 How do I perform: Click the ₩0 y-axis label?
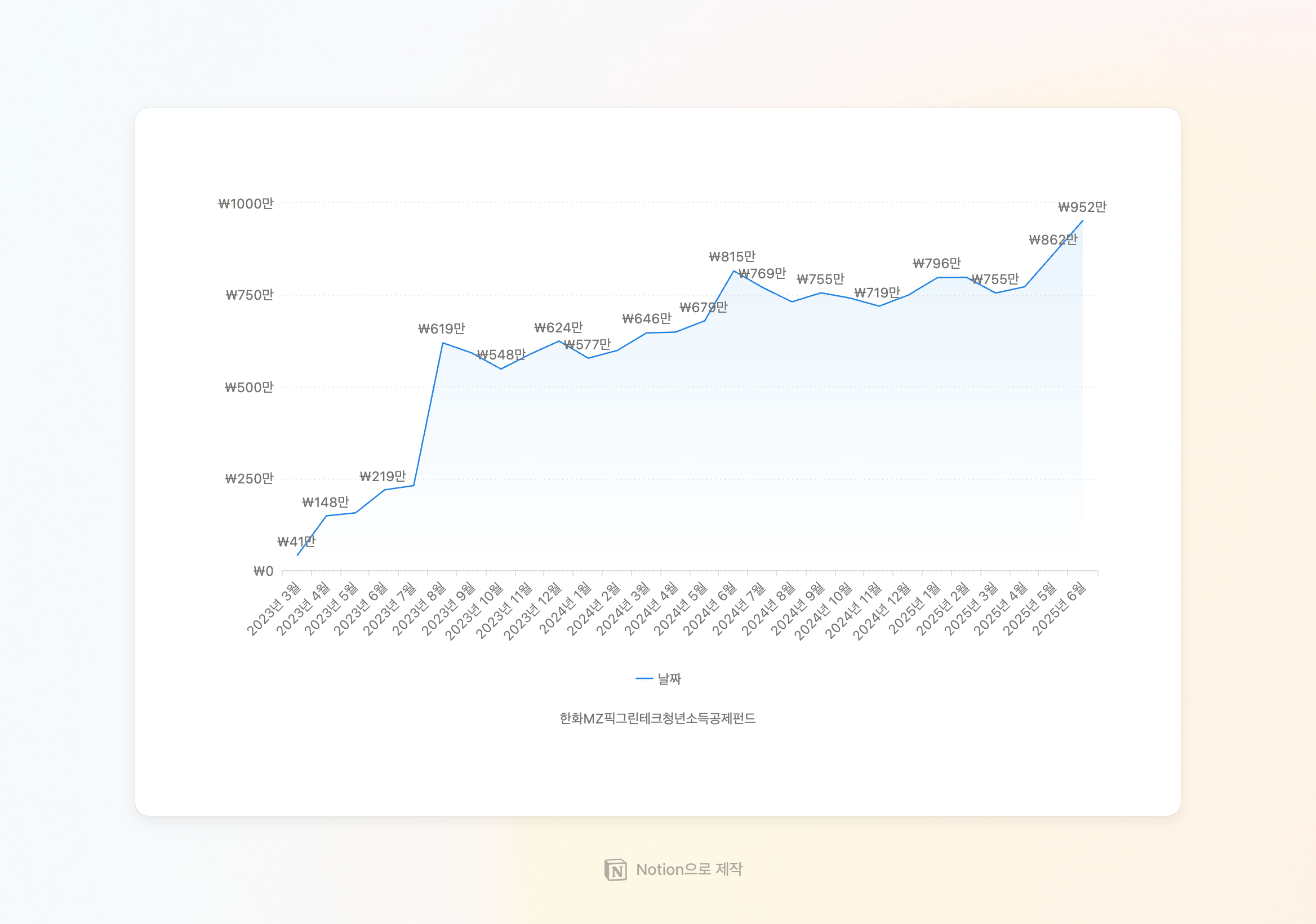pyautogui.click(x=263, y=571)
